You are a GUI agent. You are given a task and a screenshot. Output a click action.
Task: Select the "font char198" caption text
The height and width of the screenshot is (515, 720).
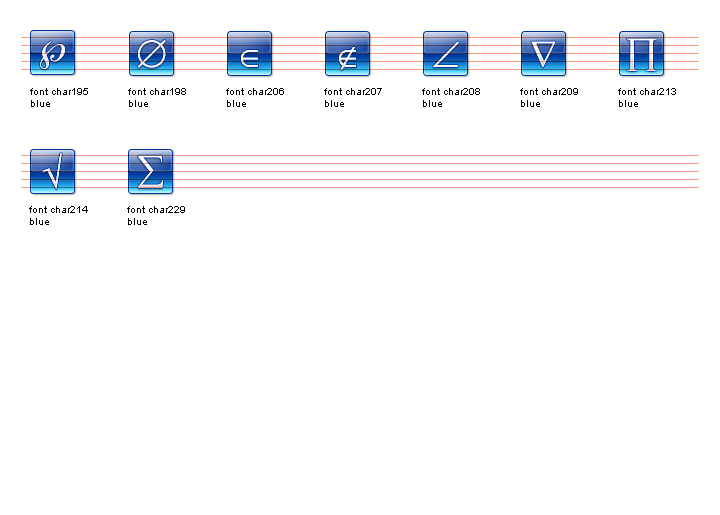[x=157, y=92]
